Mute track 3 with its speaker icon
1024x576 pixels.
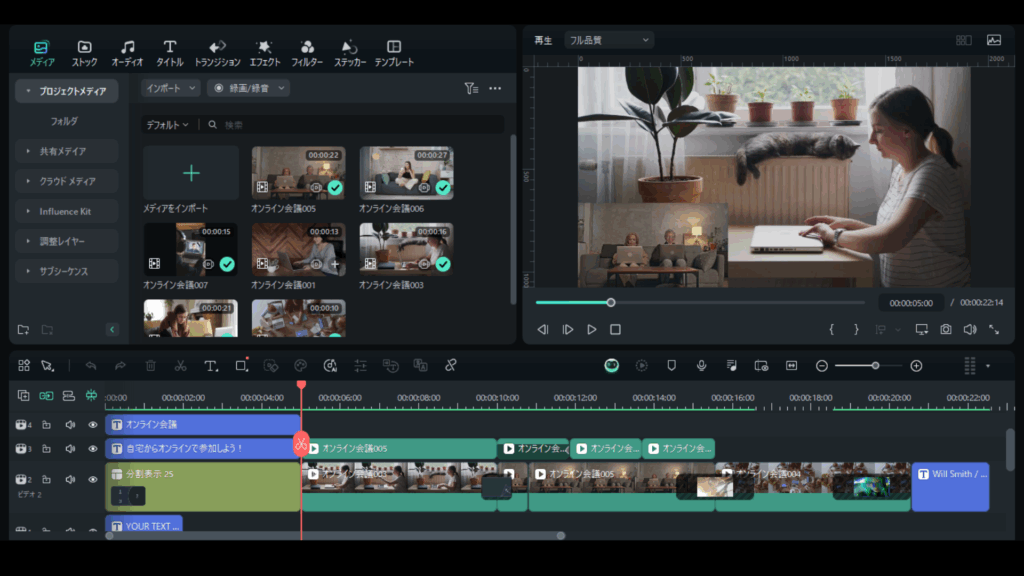tap(70, 449)
